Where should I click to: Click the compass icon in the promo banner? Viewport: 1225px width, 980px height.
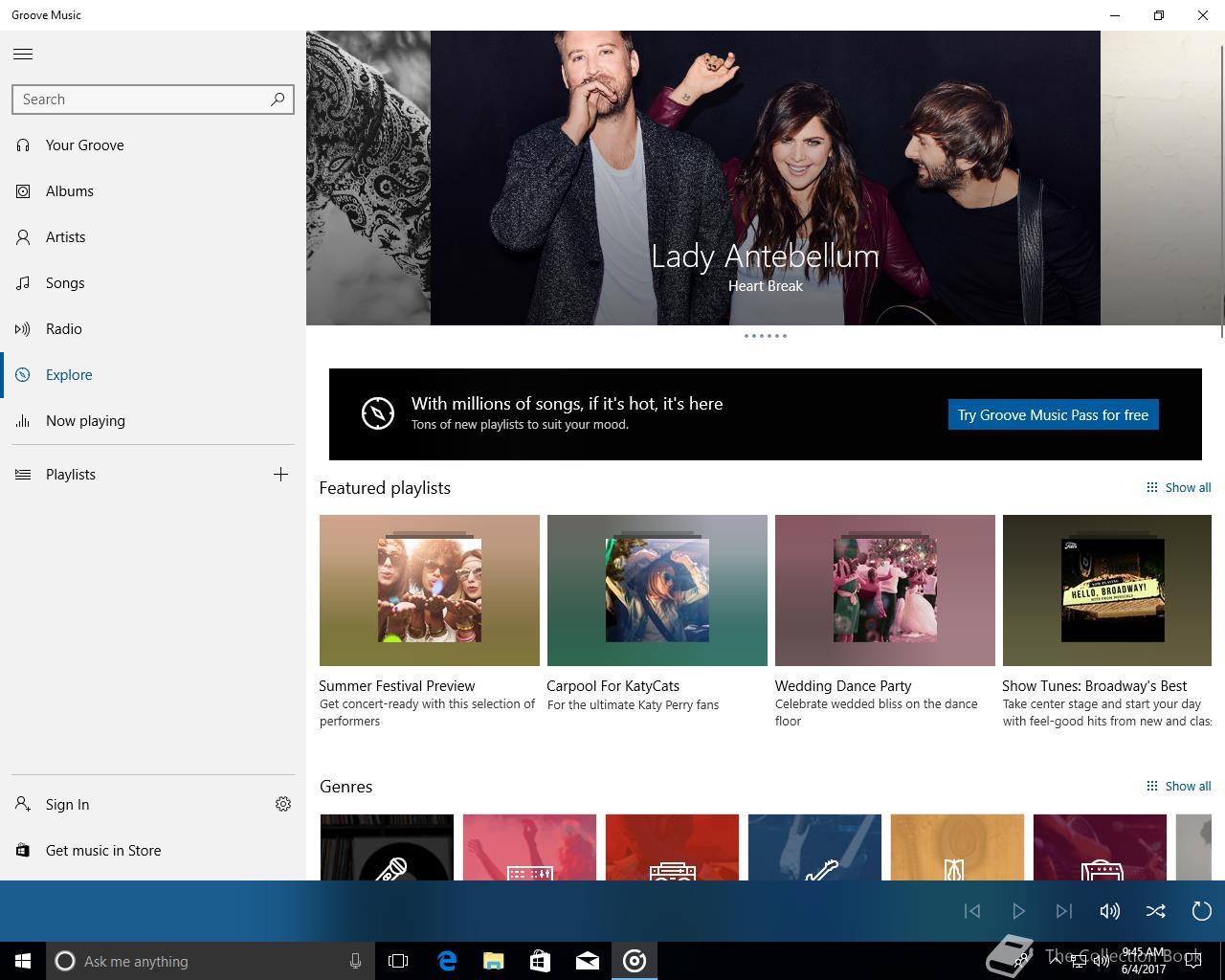tap(378, 413)
